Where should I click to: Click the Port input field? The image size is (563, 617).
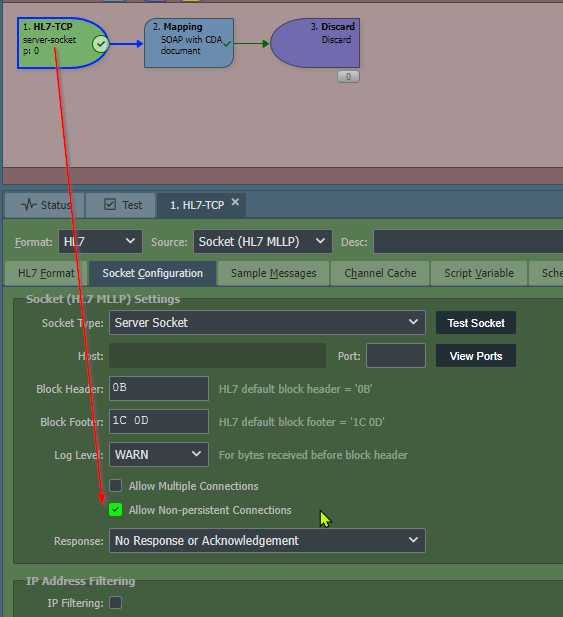396,356
